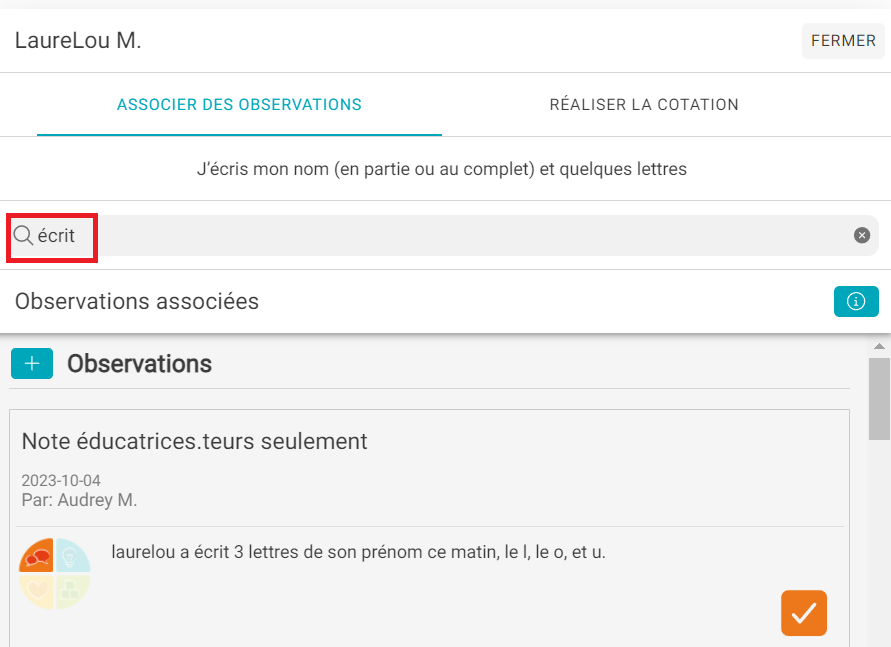Viewport: 891px width, 647px height.
Task: Select the orange speech-bubble language quadrant
Action: pyautogui.click(x=37, y=556)
